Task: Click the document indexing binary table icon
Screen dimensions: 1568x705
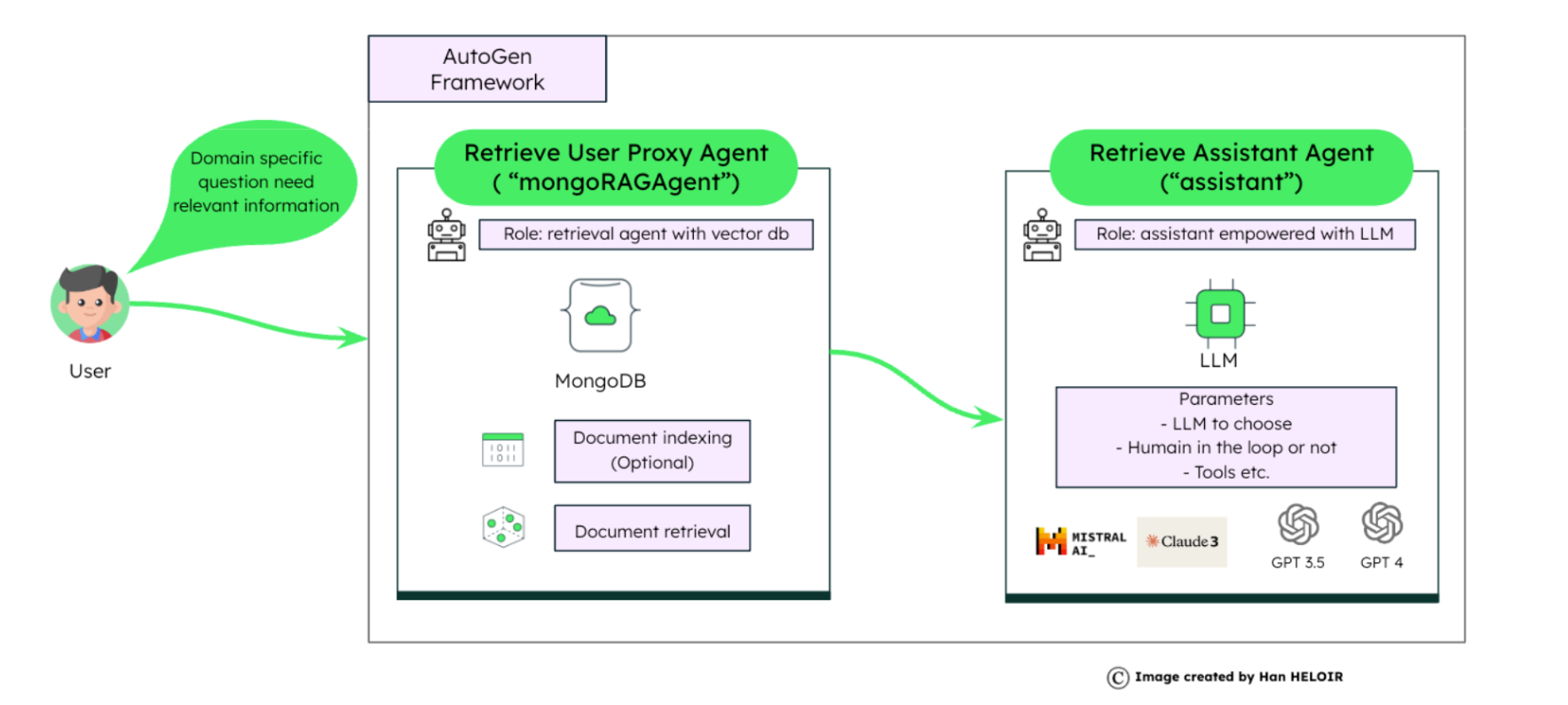Action: (502, 449)
